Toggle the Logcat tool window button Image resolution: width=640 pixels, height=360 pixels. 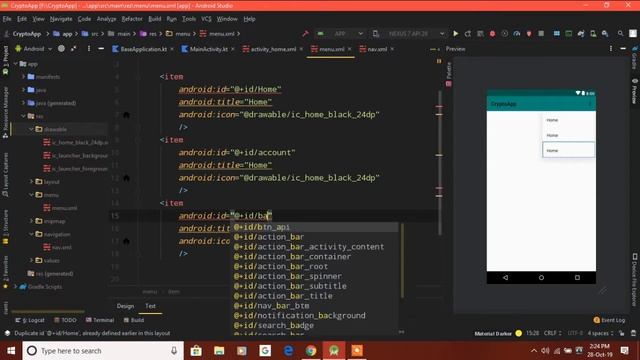pos(30,320)
